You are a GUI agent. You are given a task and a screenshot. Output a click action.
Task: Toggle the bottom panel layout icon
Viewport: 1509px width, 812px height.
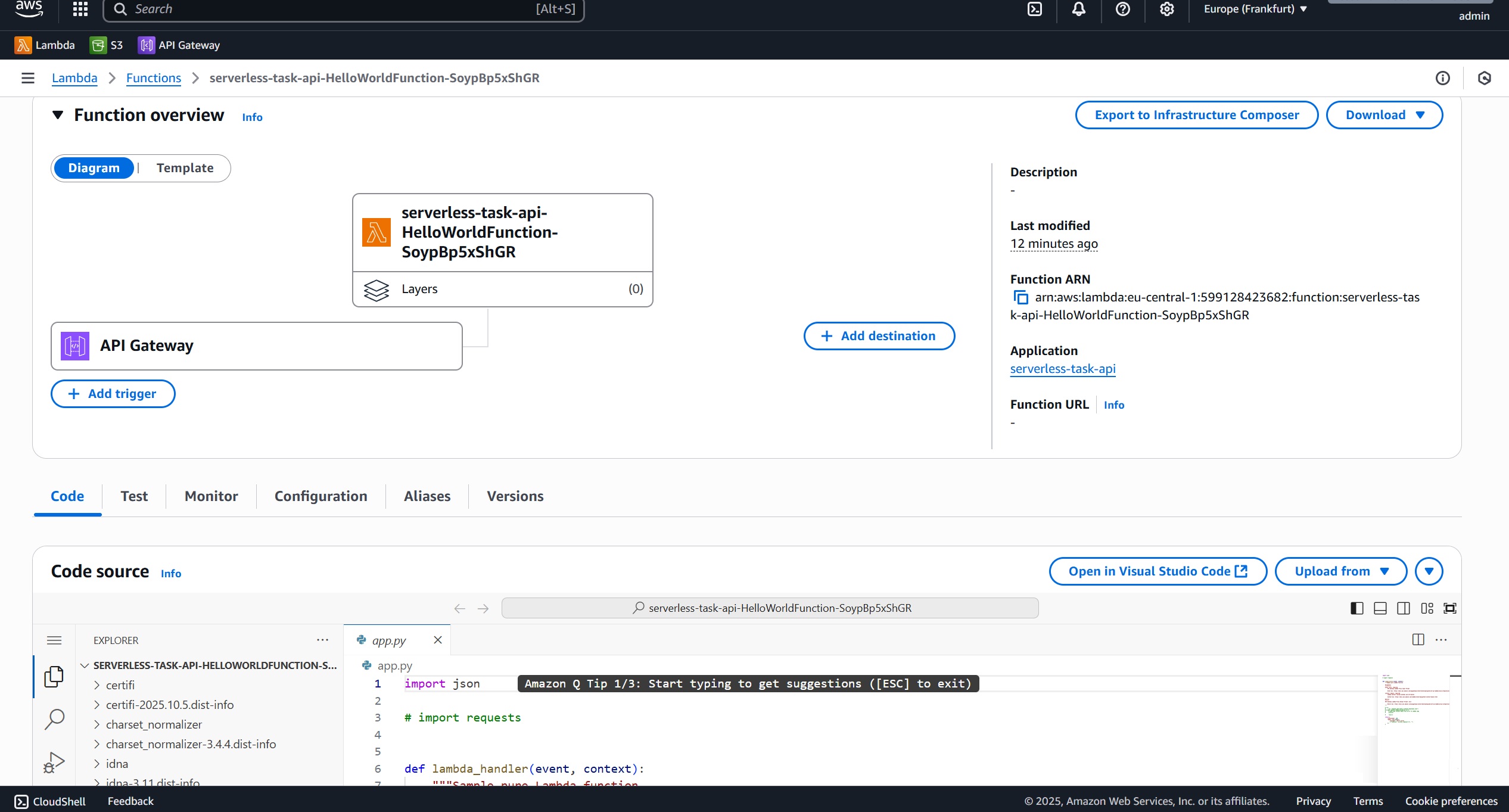(x=1380, y=608)
